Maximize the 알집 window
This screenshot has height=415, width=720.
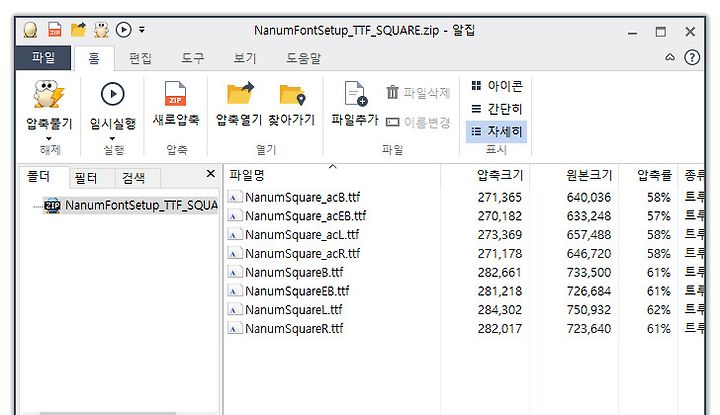(x=660, y=32)
